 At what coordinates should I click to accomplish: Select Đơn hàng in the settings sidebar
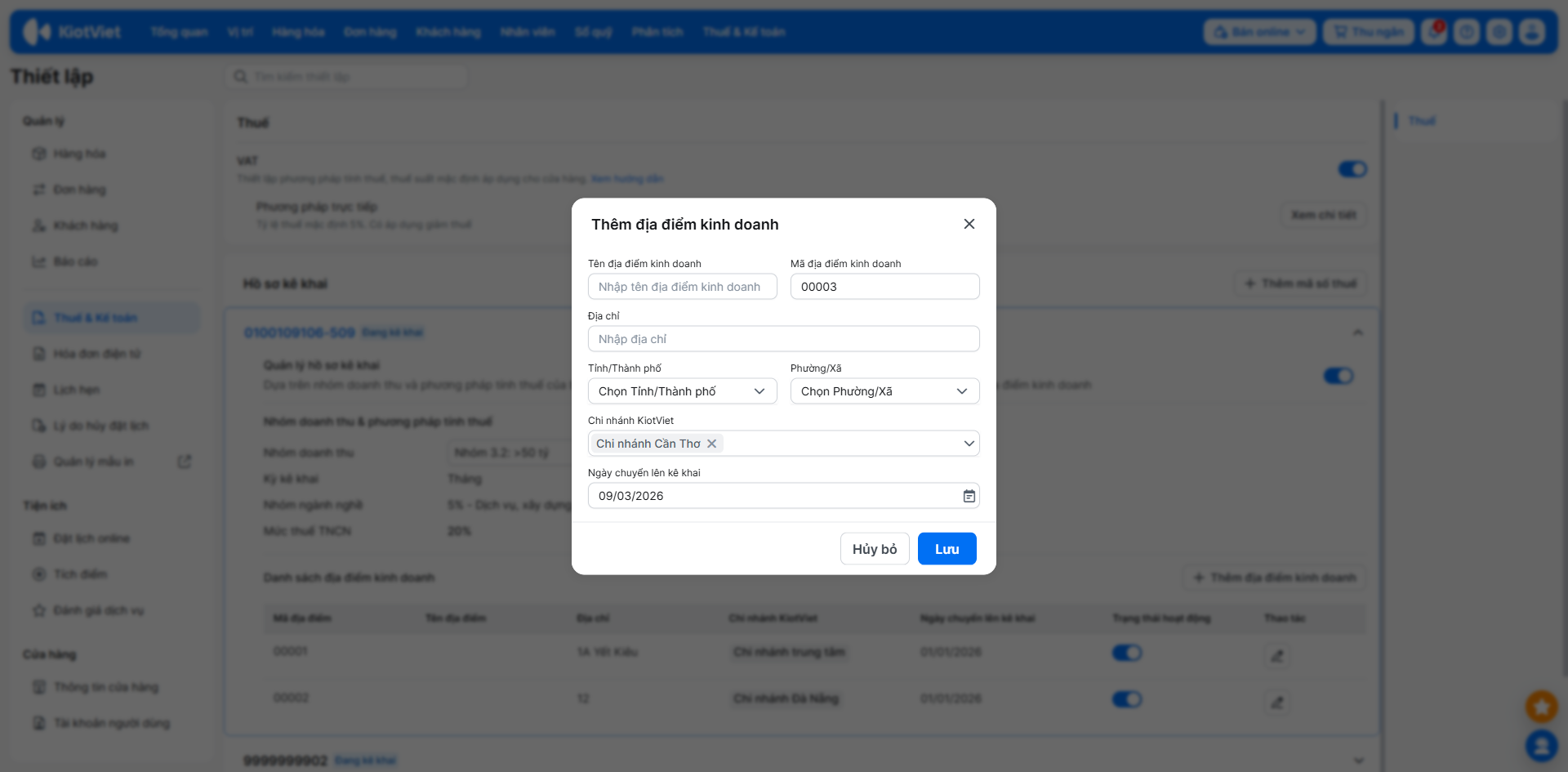pyautogui.click(x=112, y=190)
